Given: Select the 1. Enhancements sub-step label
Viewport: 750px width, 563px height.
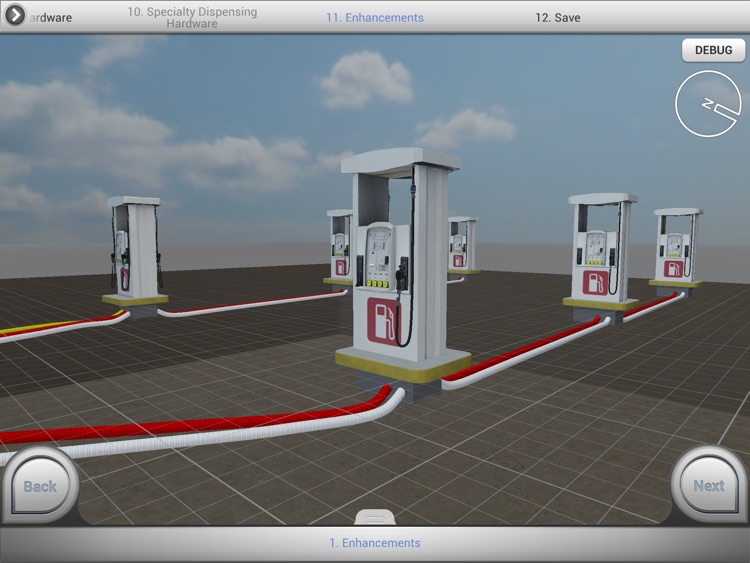Looking at the screenshot, I should point(375,543).
